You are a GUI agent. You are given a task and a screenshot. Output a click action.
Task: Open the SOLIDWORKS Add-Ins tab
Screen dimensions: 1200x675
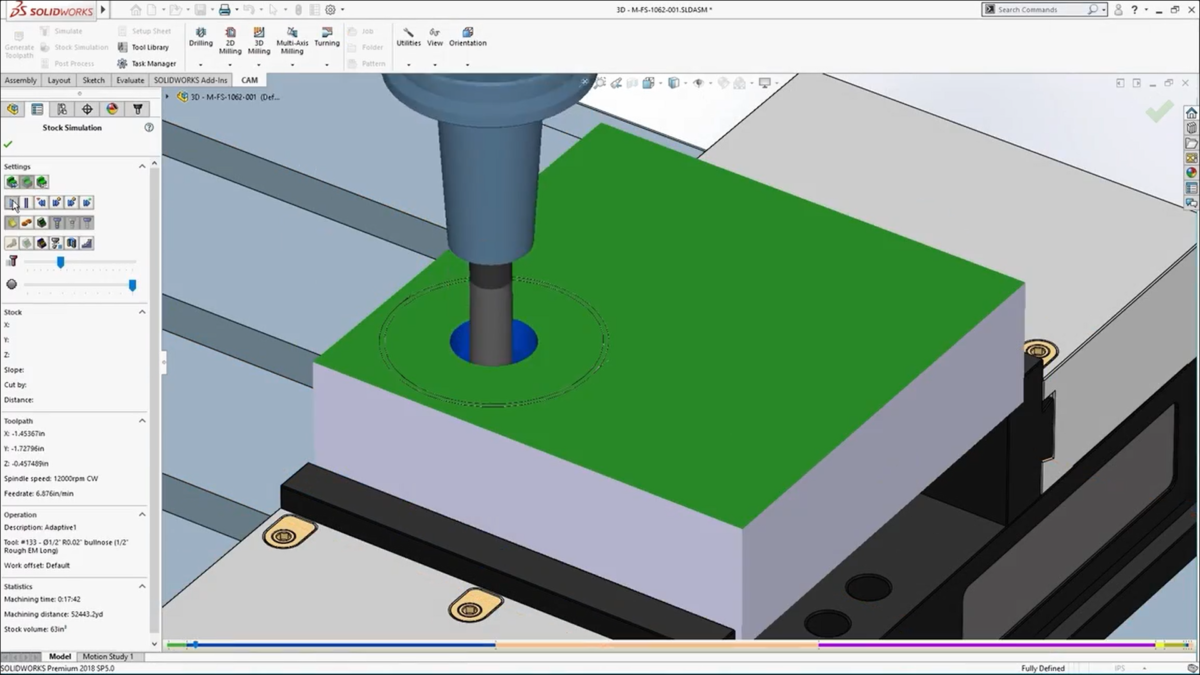tap(191, 80)
